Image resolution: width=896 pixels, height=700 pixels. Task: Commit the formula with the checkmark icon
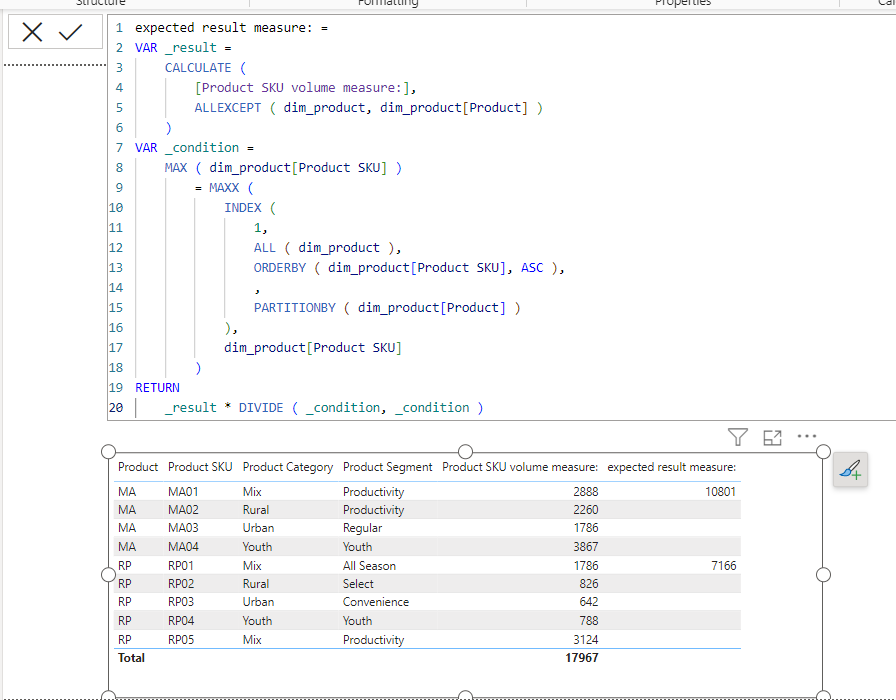point(71,32)
